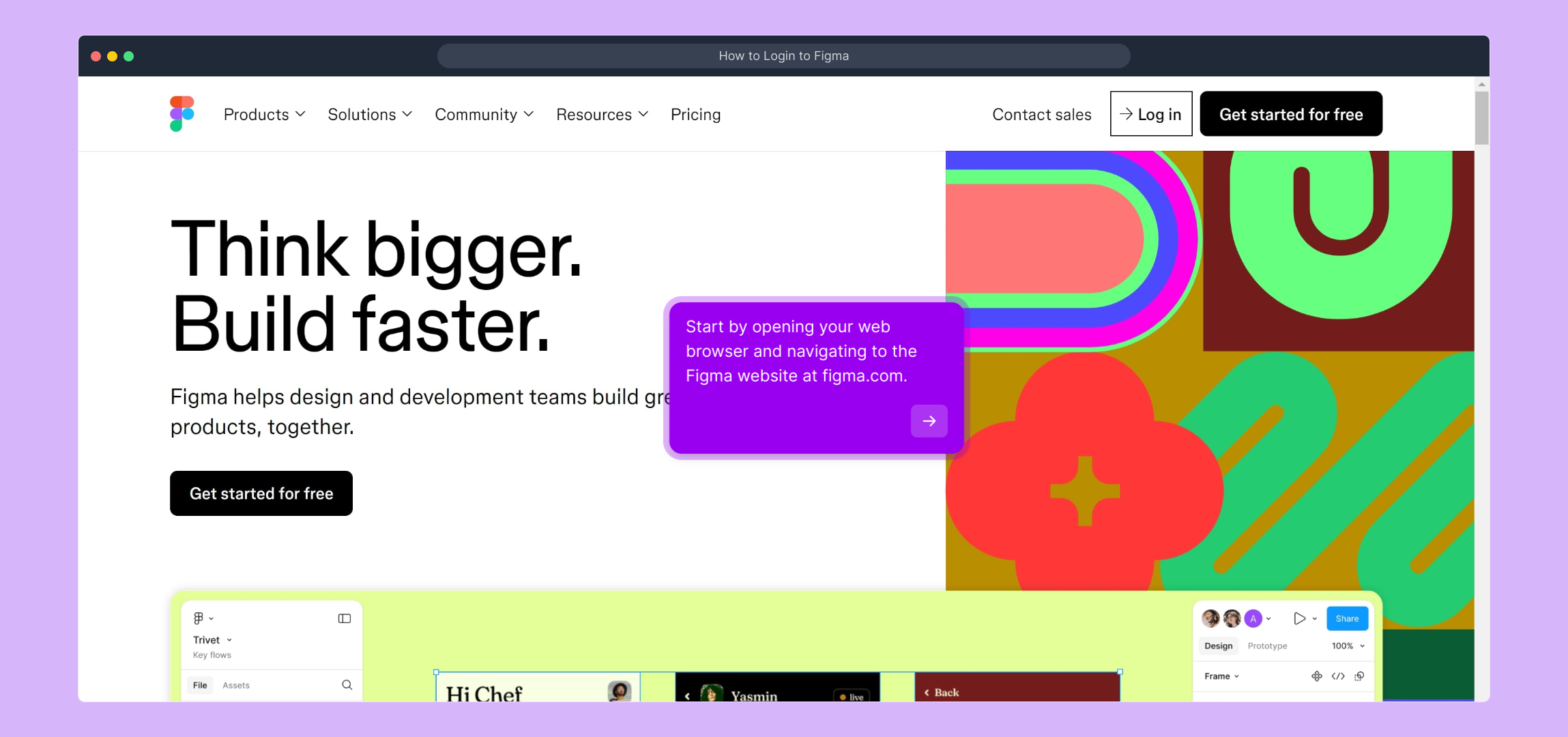Click hero 'Get started for free' button
Screen dimensions: 1568x737
point(261,493)
